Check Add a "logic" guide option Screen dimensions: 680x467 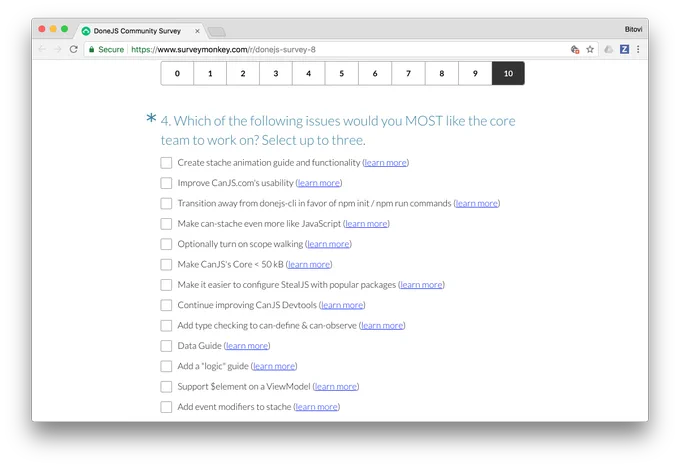[166, 366]
